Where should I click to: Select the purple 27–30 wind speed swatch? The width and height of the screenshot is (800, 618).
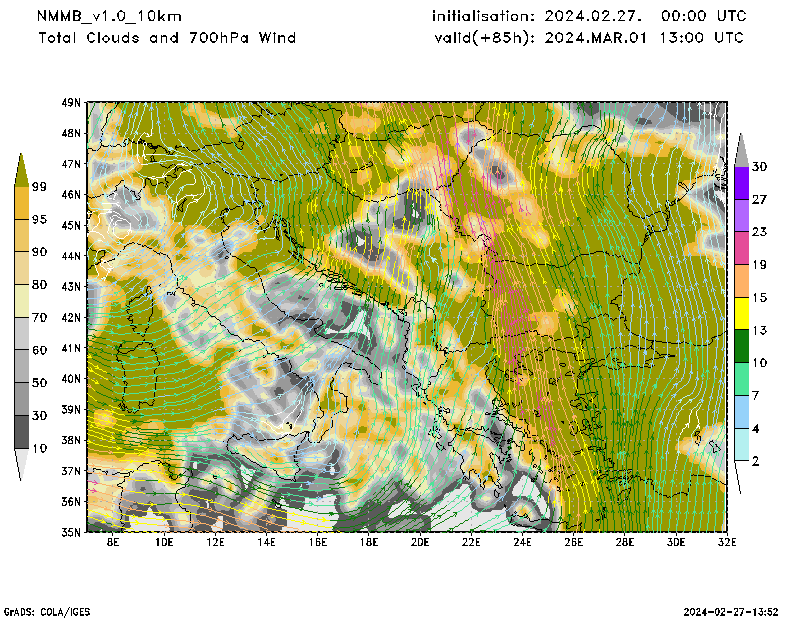741,182
